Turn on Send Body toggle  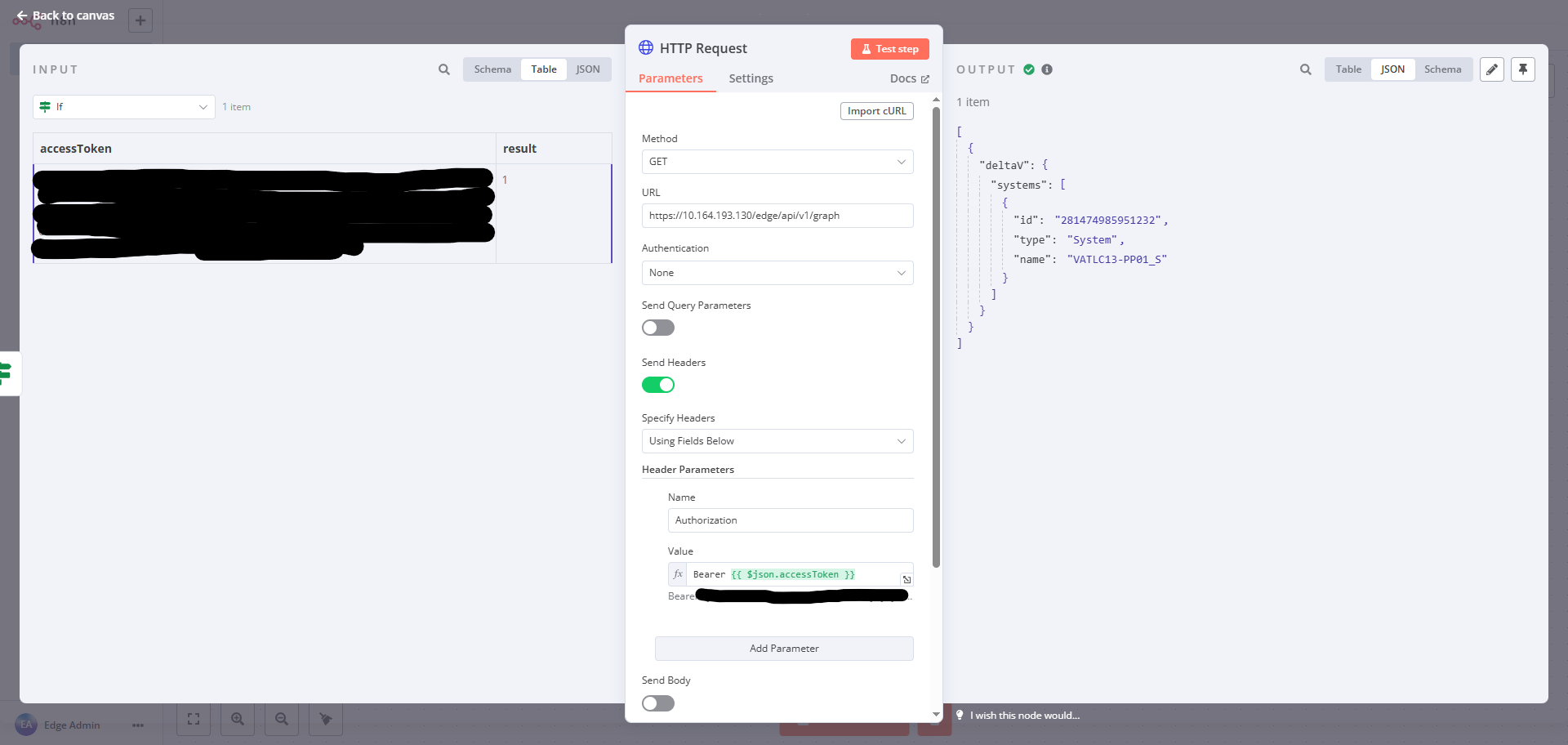657,703
